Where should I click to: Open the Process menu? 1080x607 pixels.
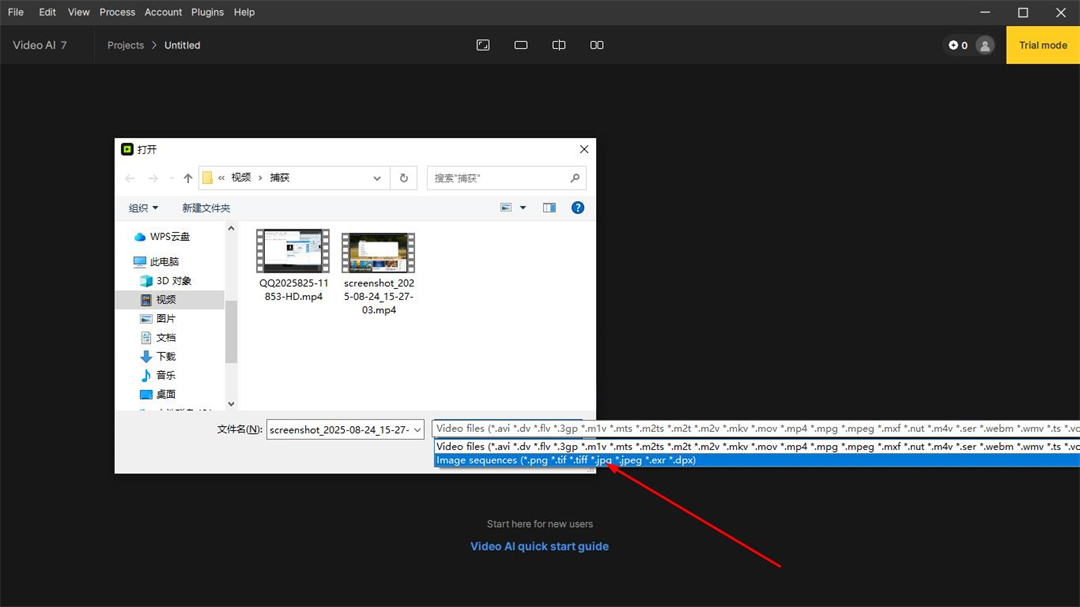(117, 12)
